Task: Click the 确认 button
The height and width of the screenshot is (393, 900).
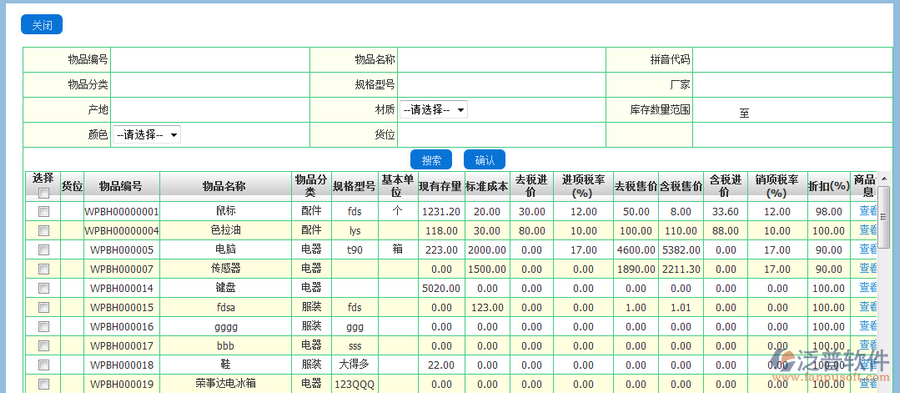Action: tap(484, 159)
